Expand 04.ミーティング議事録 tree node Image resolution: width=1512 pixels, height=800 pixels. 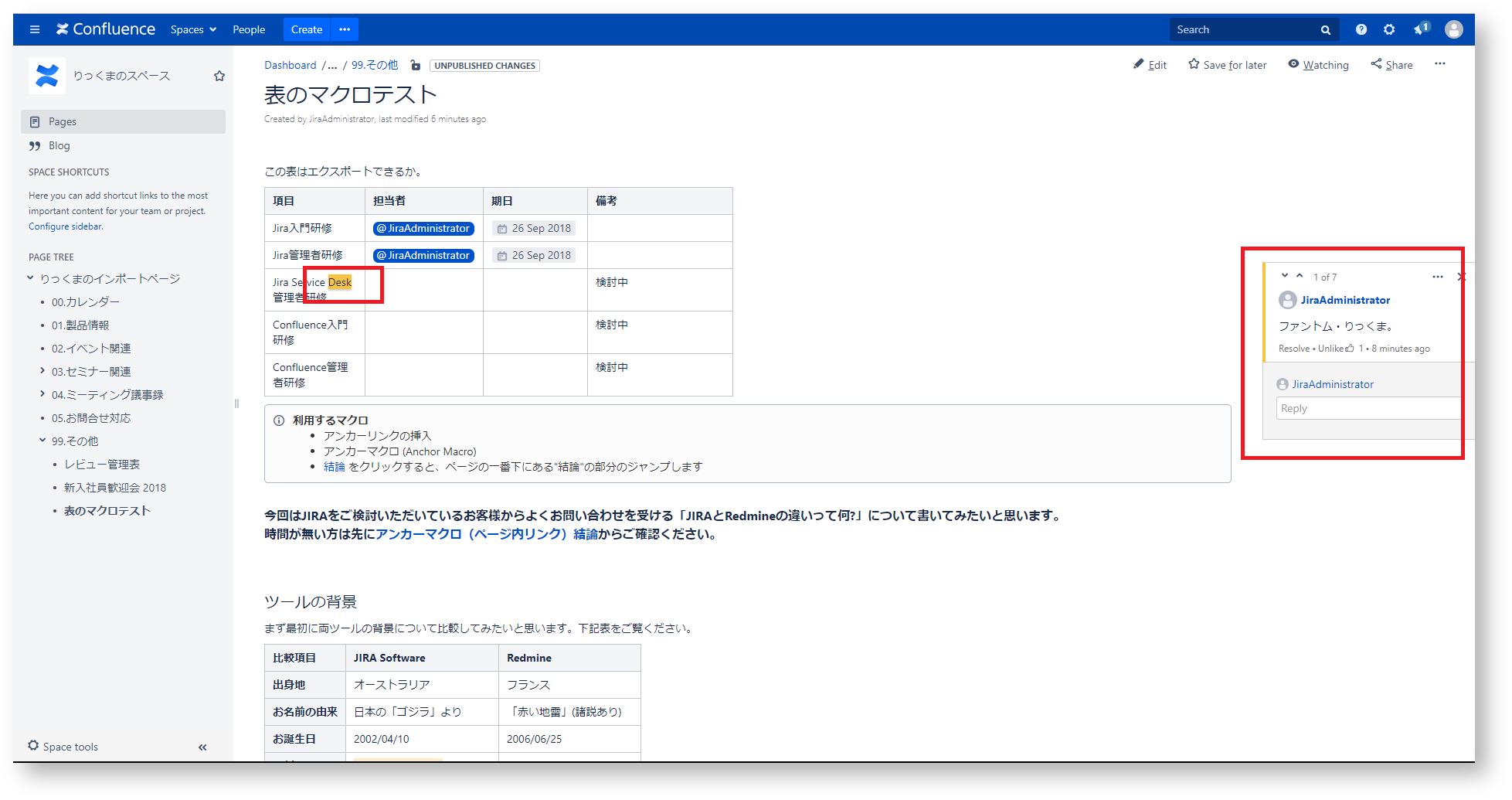click(x=42, y=394)
